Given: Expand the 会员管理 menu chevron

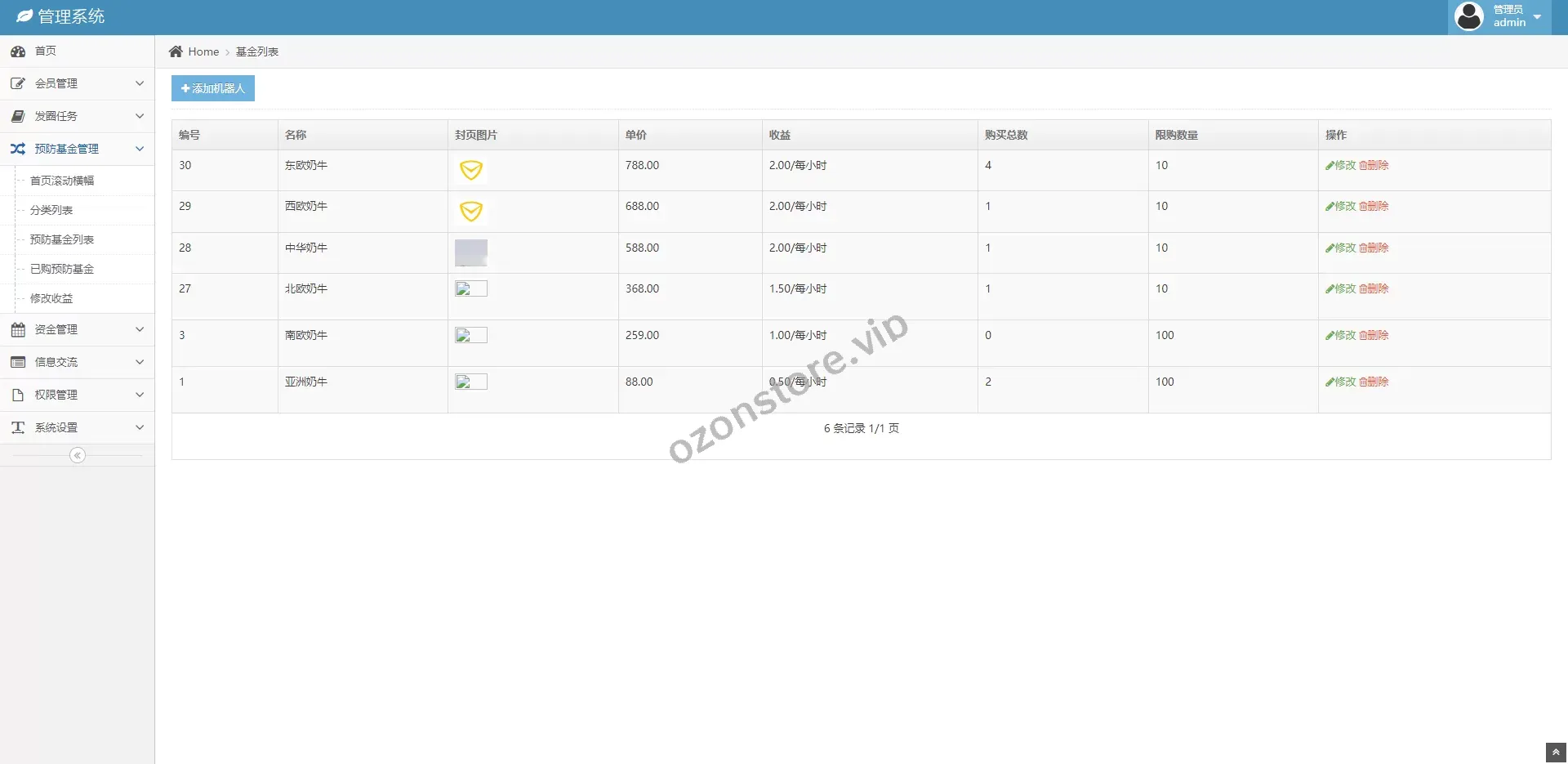Looking at the screenshot, I should pos(140,83).
